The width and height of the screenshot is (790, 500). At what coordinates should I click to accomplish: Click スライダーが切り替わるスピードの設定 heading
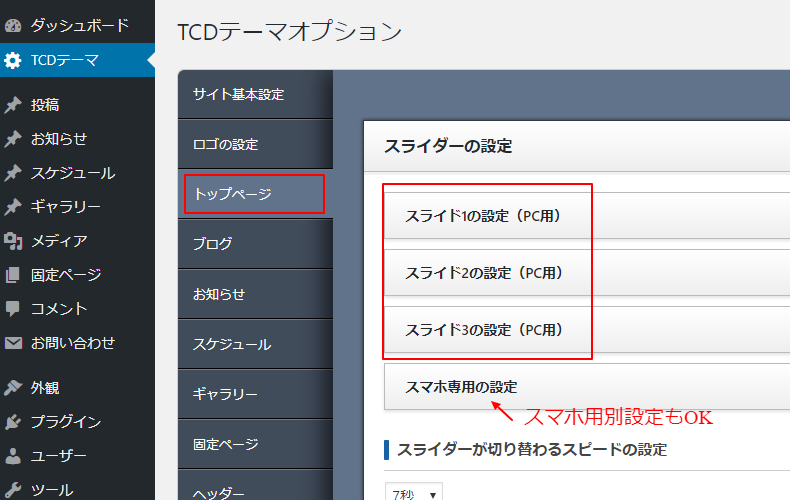(x=532, y=450)
